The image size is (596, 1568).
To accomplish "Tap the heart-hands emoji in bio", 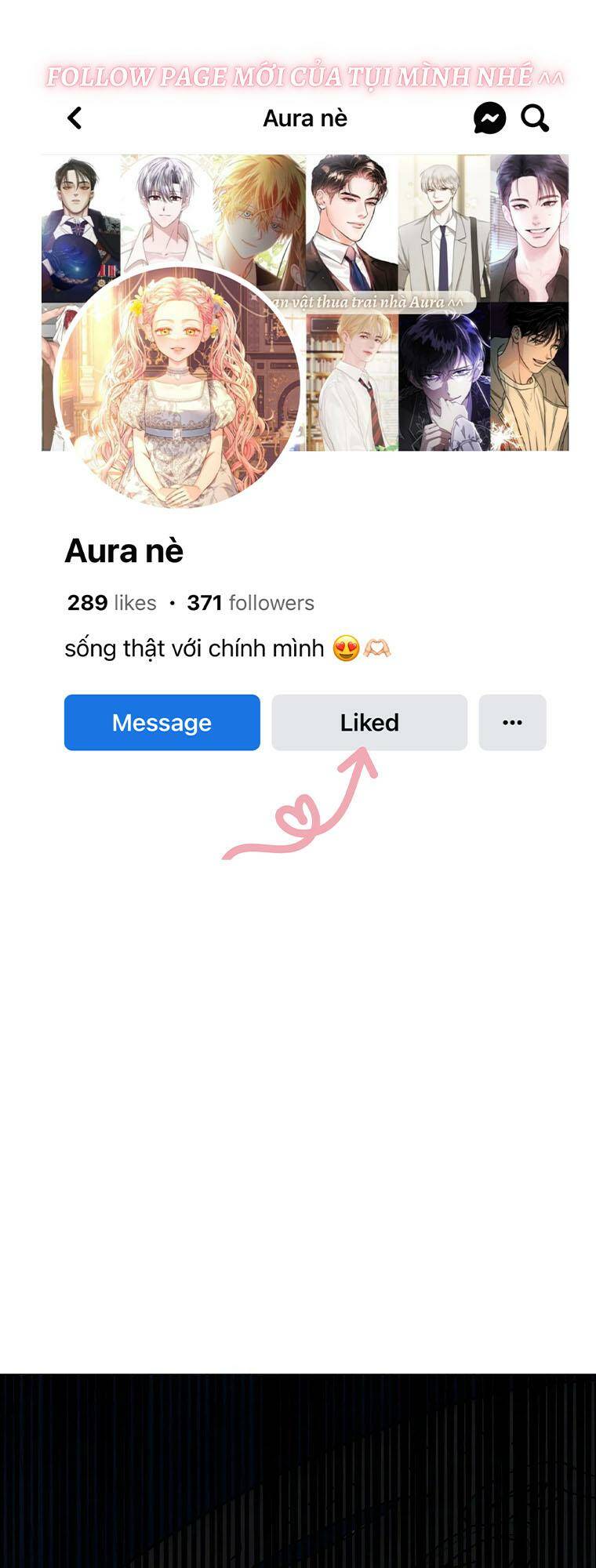I will [377, 648].
